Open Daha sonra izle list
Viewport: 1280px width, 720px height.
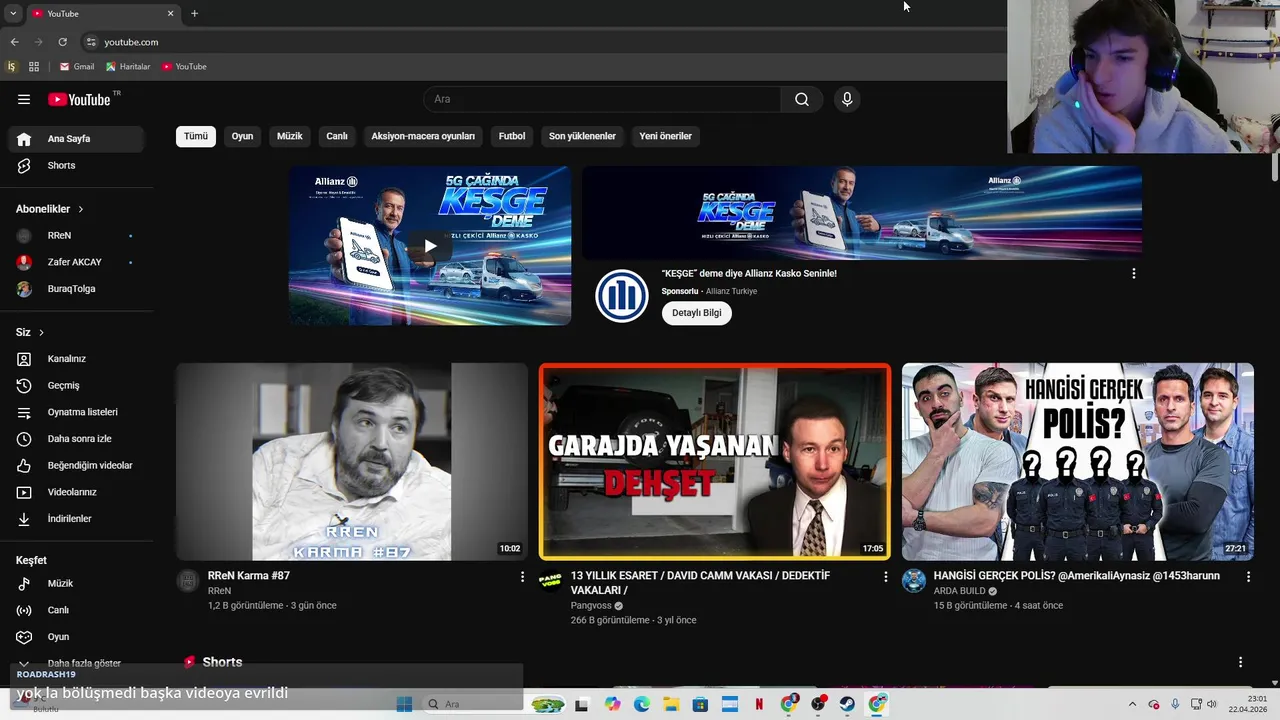tap(76, 439)
